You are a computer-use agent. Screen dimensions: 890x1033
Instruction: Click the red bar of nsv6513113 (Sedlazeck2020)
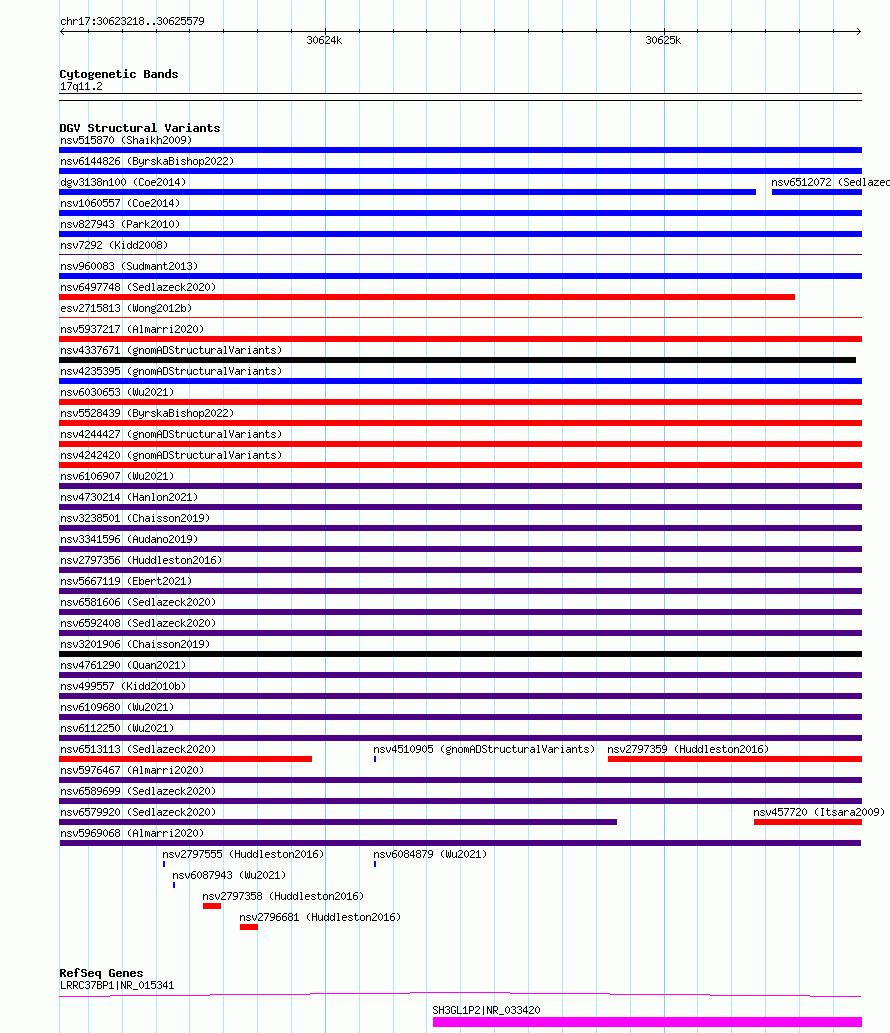coord(185,760)
